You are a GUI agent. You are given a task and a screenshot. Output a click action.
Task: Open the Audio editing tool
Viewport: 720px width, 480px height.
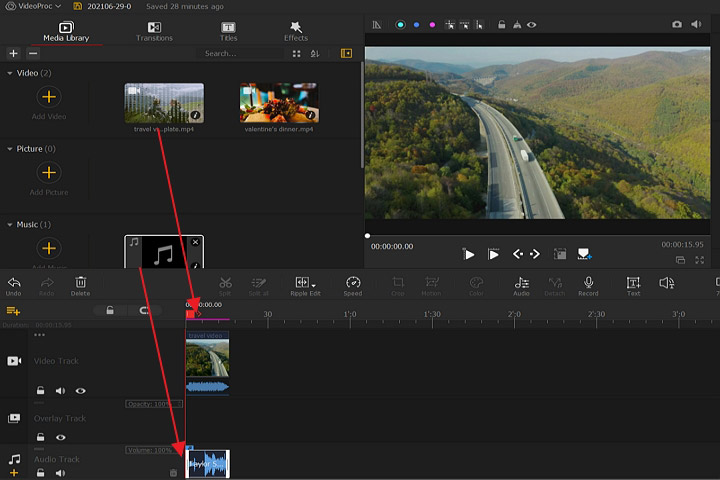coord(521,284)
